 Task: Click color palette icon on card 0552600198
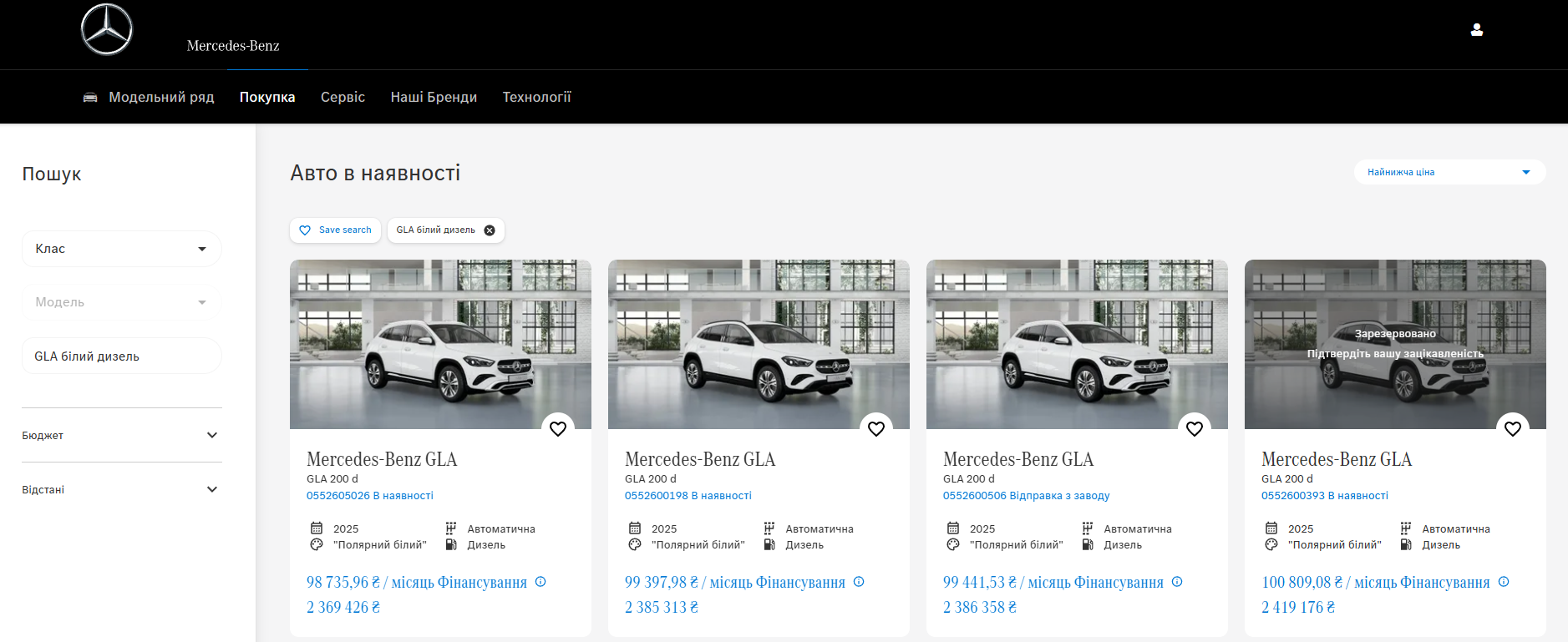tap(635, 544)
